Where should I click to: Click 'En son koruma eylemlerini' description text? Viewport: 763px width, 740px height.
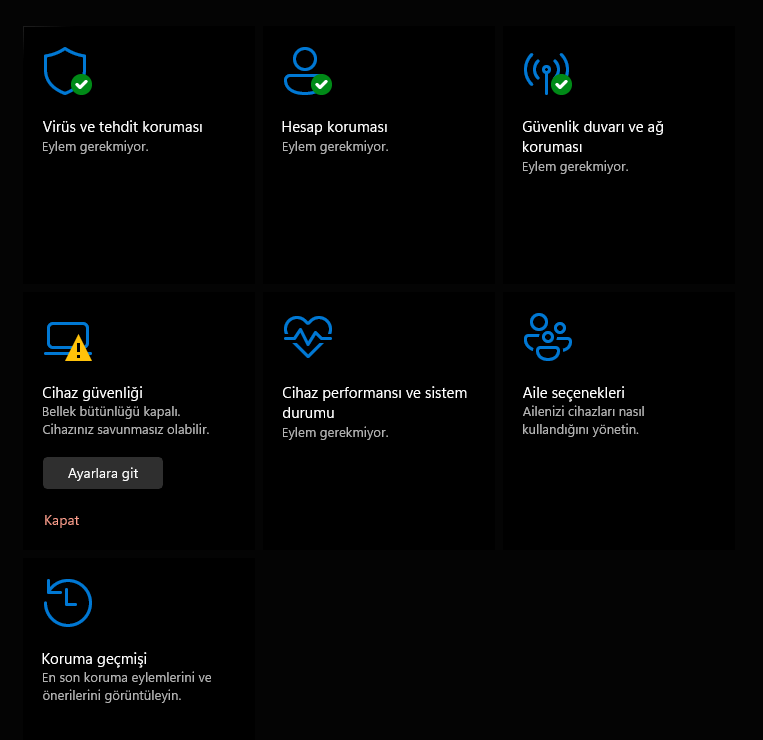coord(120,678)
